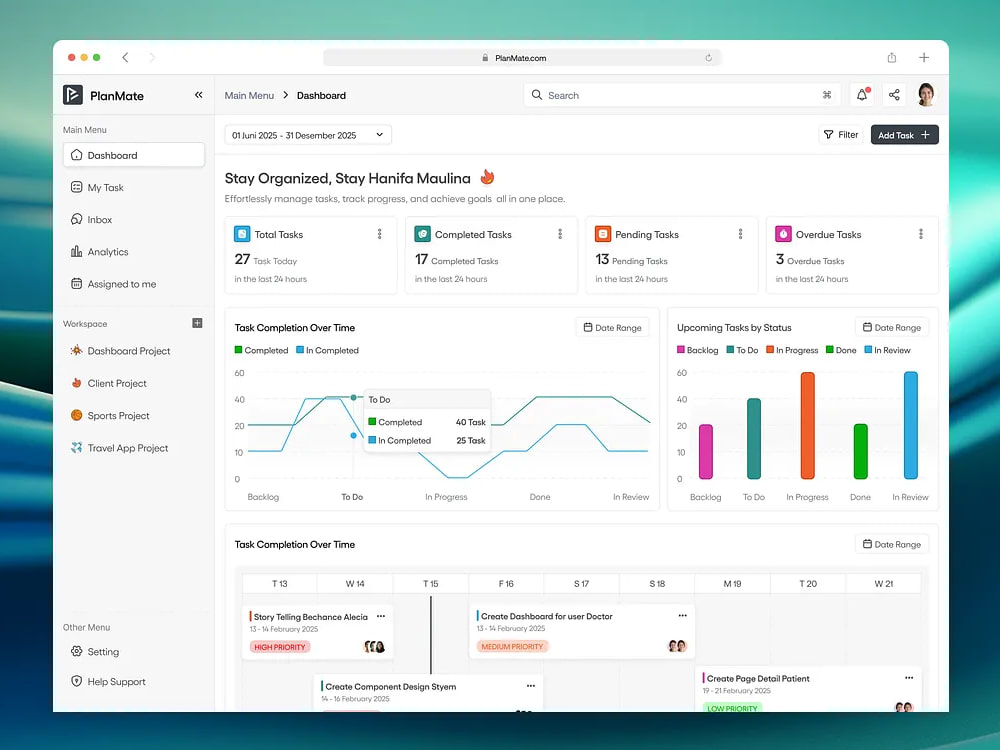Click the PlanMate logo icon
1000x750 pixels.
[73, 94]
